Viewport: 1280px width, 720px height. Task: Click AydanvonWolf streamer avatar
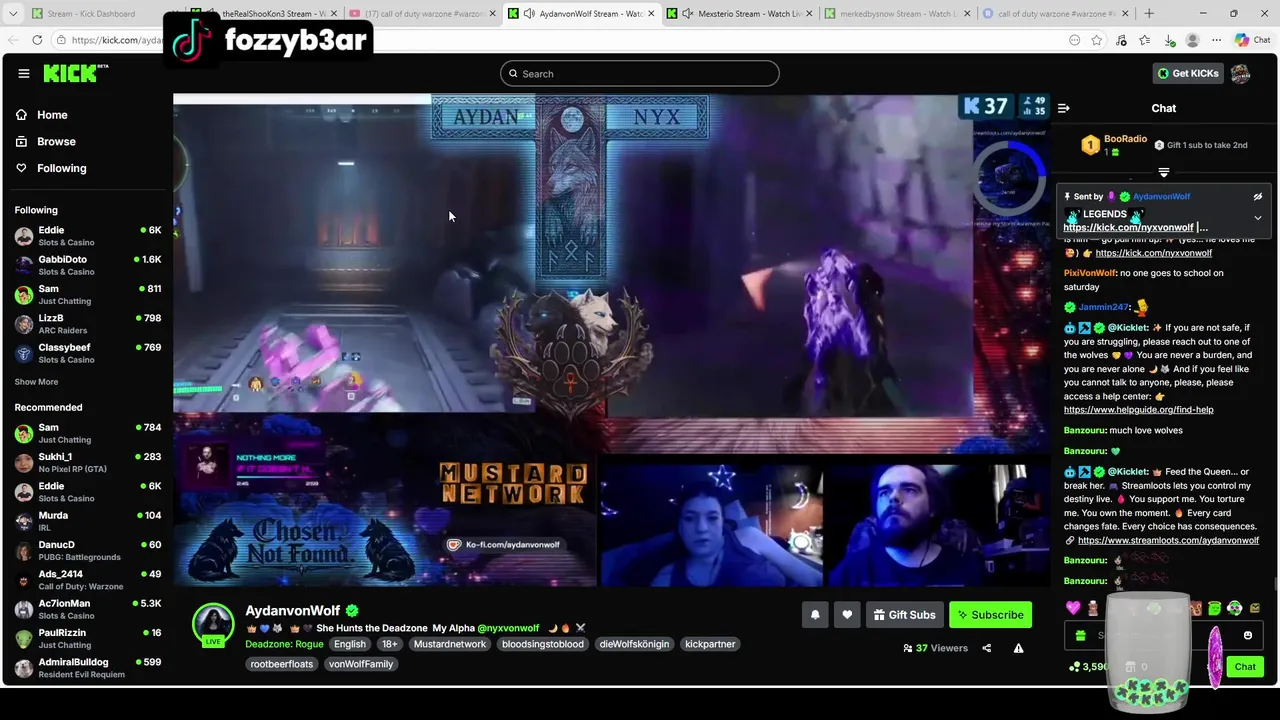coord(213,624)
